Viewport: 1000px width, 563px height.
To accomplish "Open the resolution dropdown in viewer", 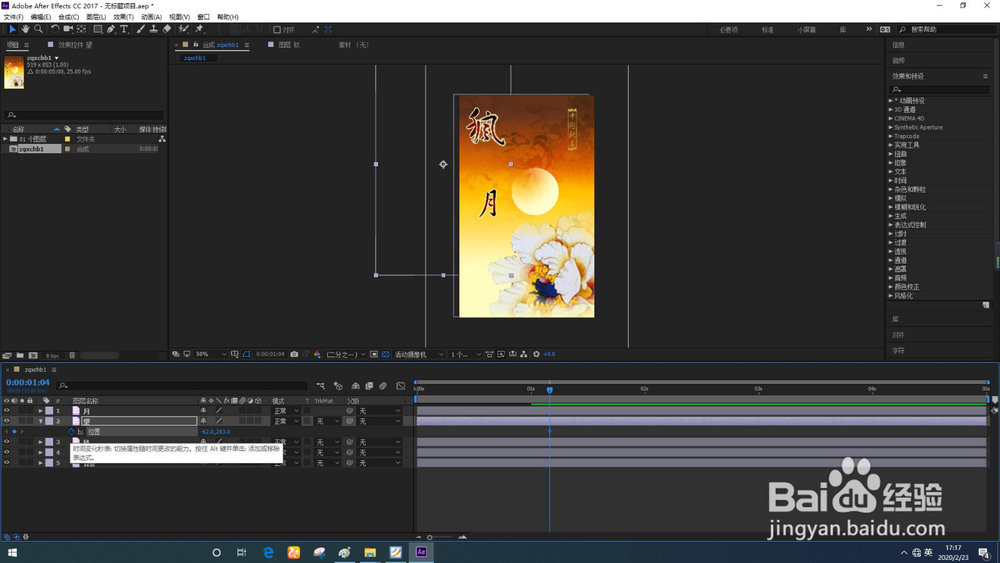I will click(x=346, y=354).
